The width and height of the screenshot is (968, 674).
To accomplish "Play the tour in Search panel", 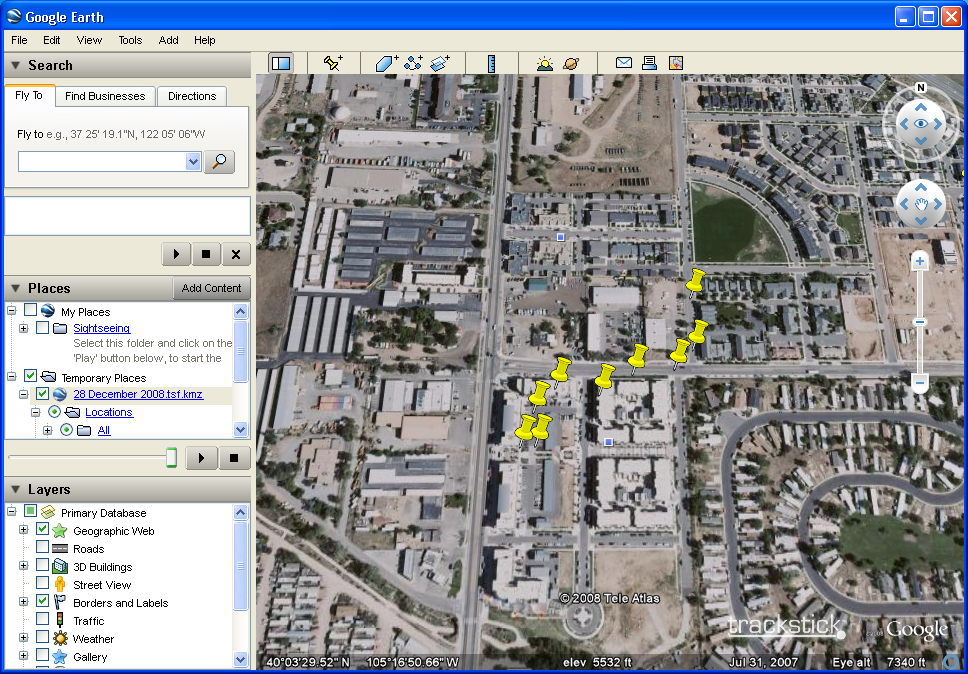I will click(x=177, y=254).
